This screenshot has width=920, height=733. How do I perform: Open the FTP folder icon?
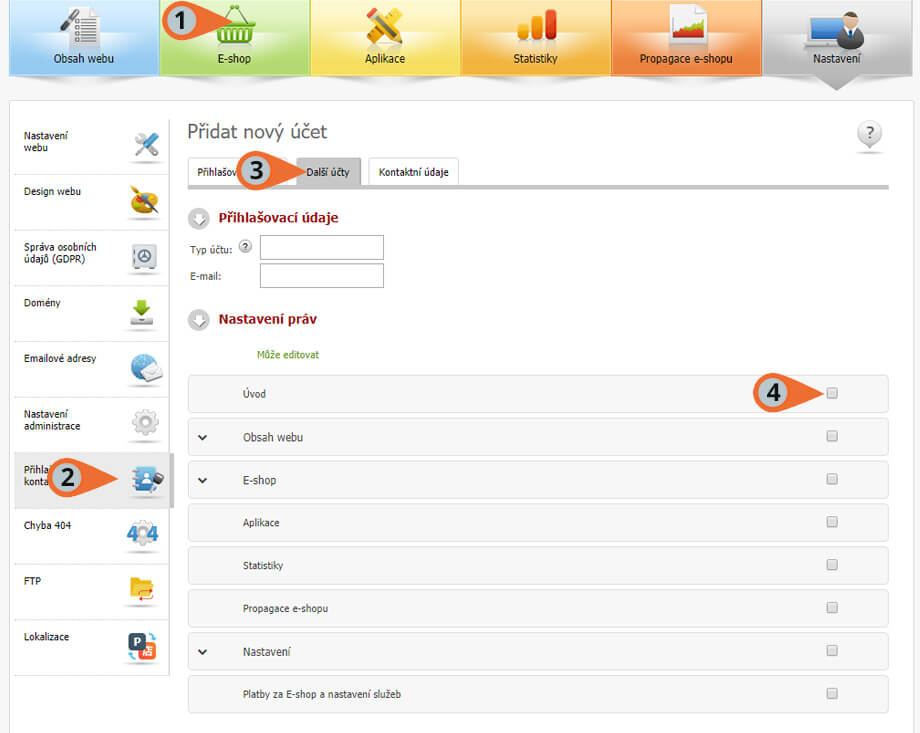(x=143, y=590)
